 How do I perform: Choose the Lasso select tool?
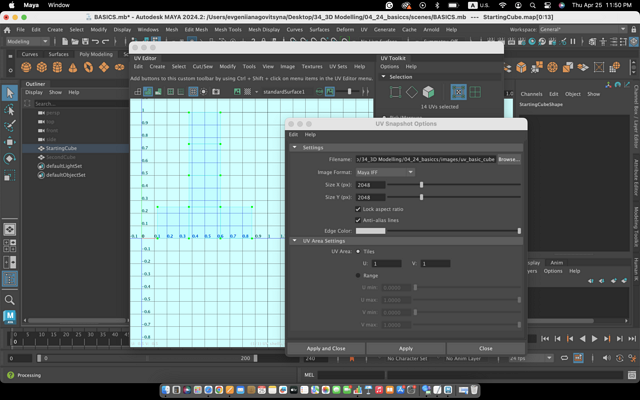(x=10, y=109)
